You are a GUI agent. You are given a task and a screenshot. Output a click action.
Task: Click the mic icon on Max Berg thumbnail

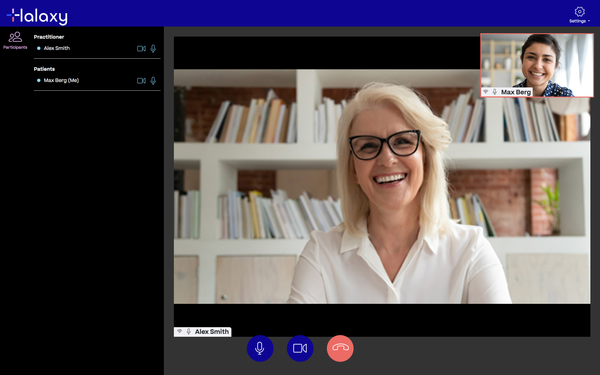click(494, 92)
